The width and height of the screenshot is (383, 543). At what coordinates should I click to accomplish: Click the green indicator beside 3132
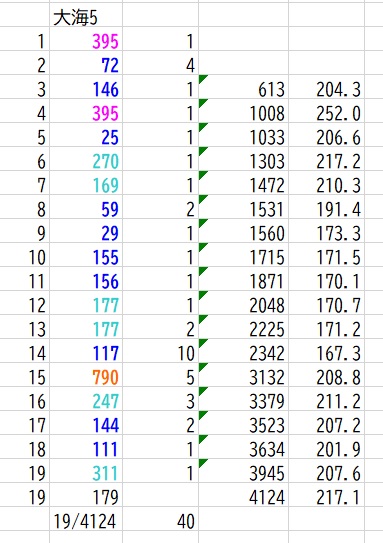point(203,367)
